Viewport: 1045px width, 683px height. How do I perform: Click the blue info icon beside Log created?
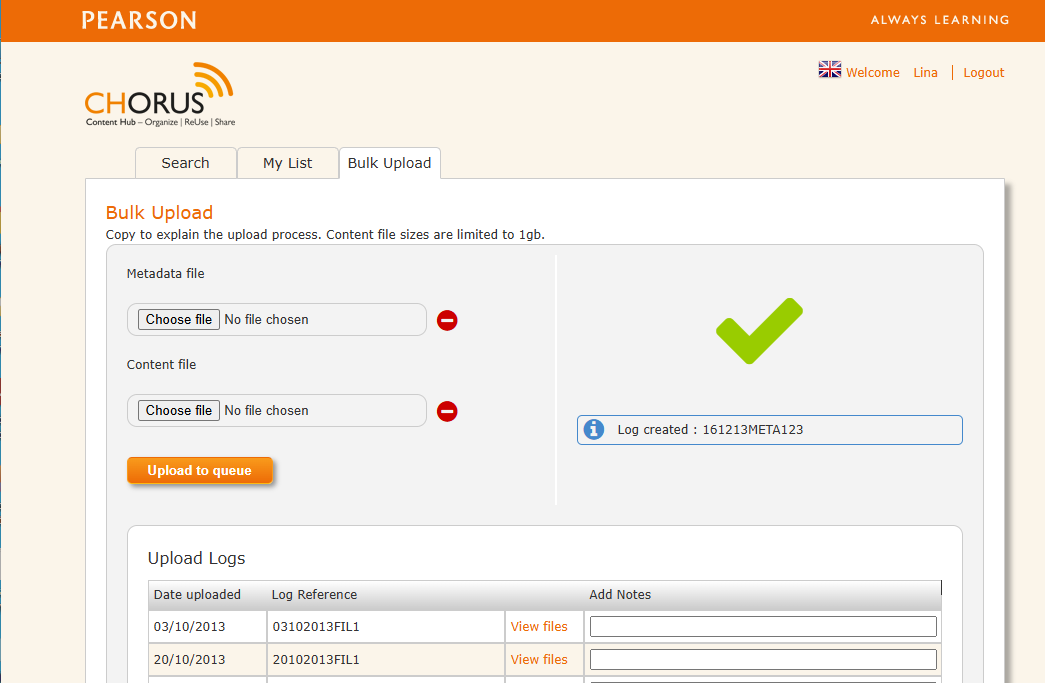pos(594,429)
